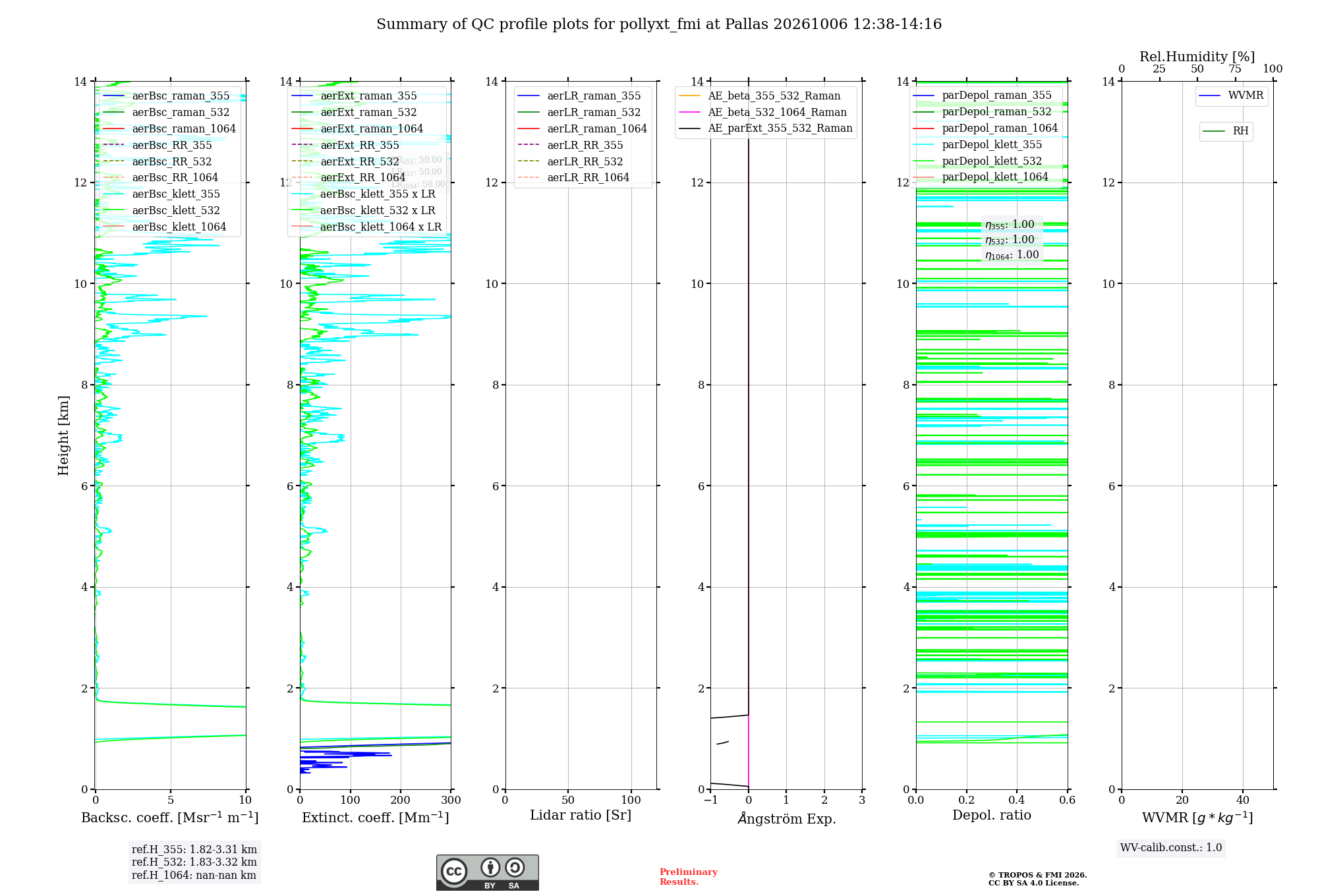The image size is (1318, 896).
Task: Click the 'Ångström Exp.' axis label
Action: pyautogui.click(x=787, y=818)
